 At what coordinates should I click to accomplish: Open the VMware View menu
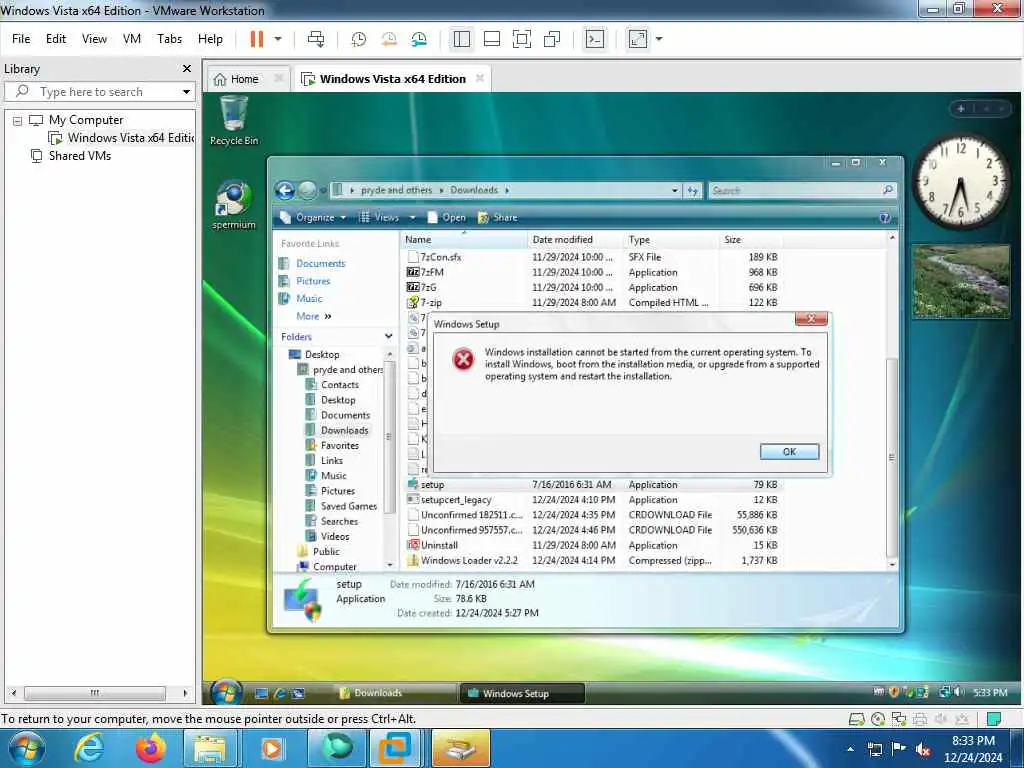pyautogui.click(x=94, y=39)
